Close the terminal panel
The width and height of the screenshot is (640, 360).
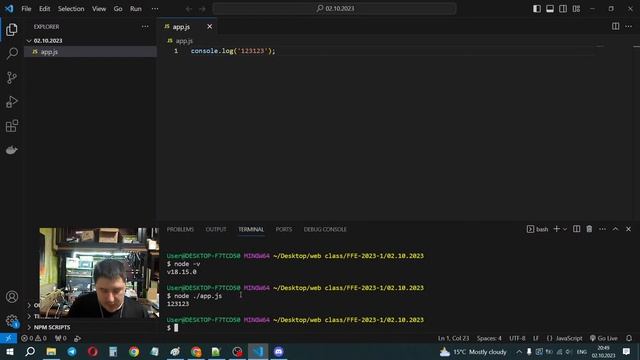(x=629, y=229)
